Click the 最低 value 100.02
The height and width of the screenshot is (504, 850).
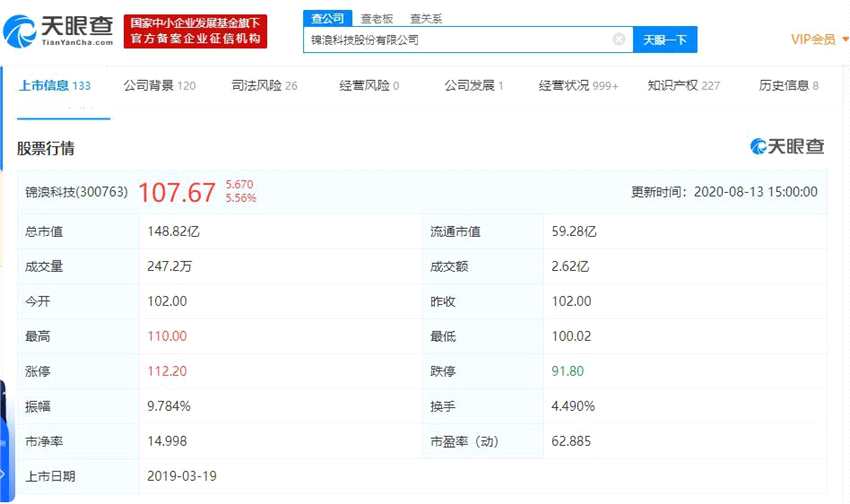571,336
